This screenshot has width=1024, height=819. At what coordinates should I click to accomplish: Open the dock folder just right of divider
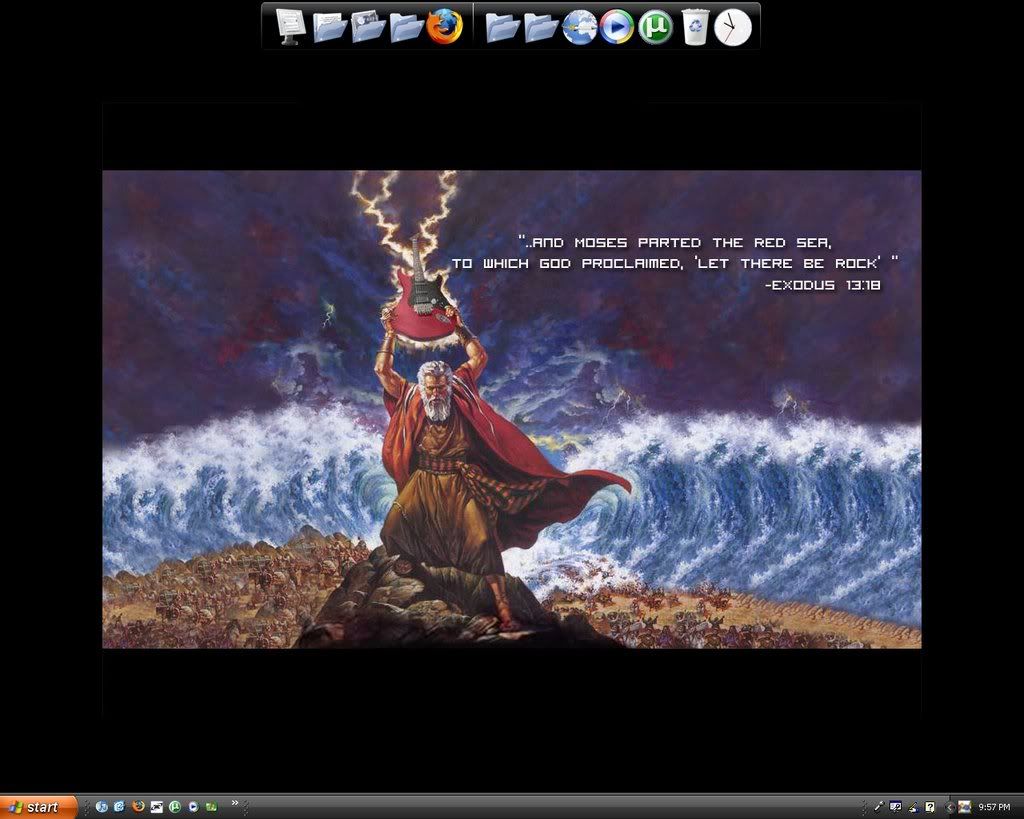click(x=502, y=28)
